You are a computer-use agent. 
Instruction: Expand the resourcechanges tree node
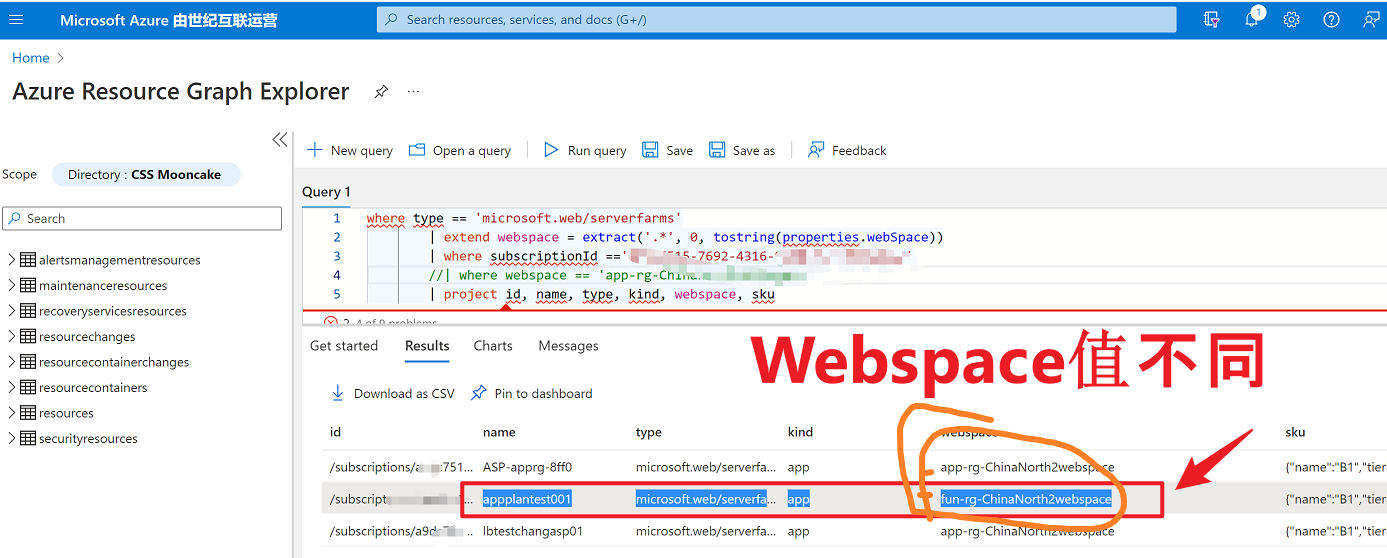pos(12,337)
